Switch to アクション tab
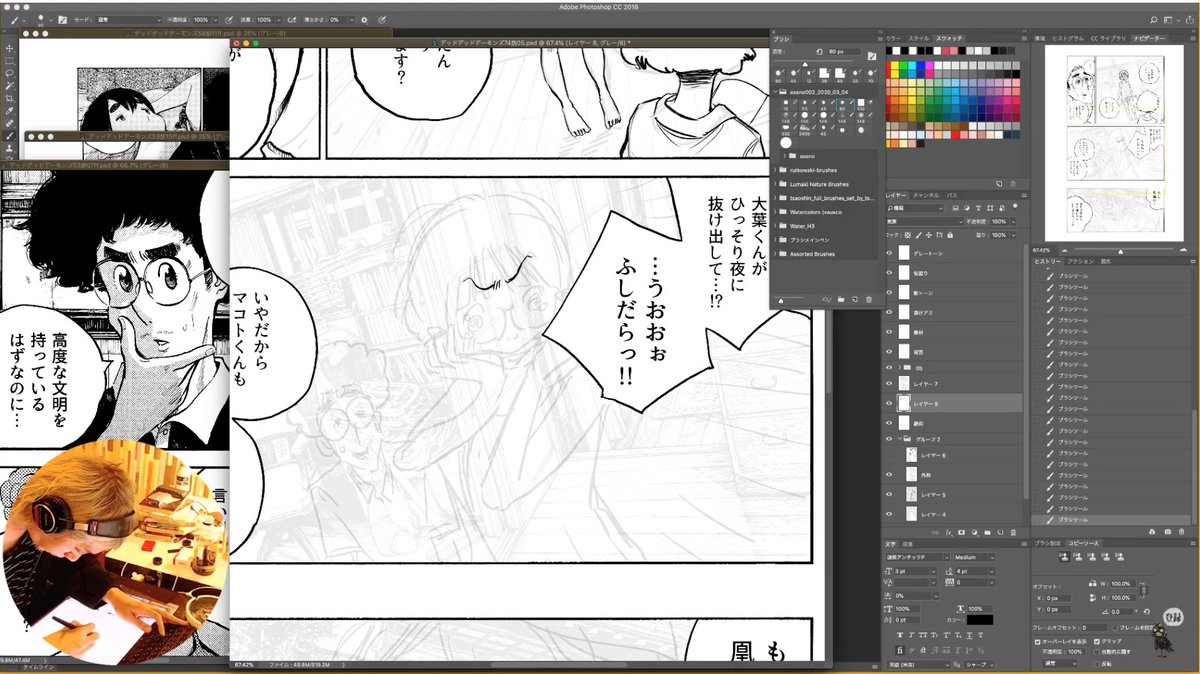1200x674 pixels. 1082,261
